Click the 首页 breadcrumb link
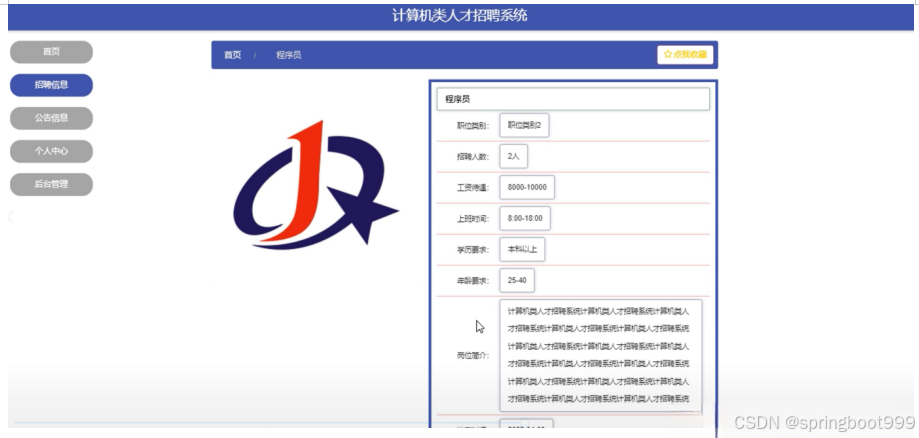The height and width of the screenshot is (438, 919). pos(232,55)
